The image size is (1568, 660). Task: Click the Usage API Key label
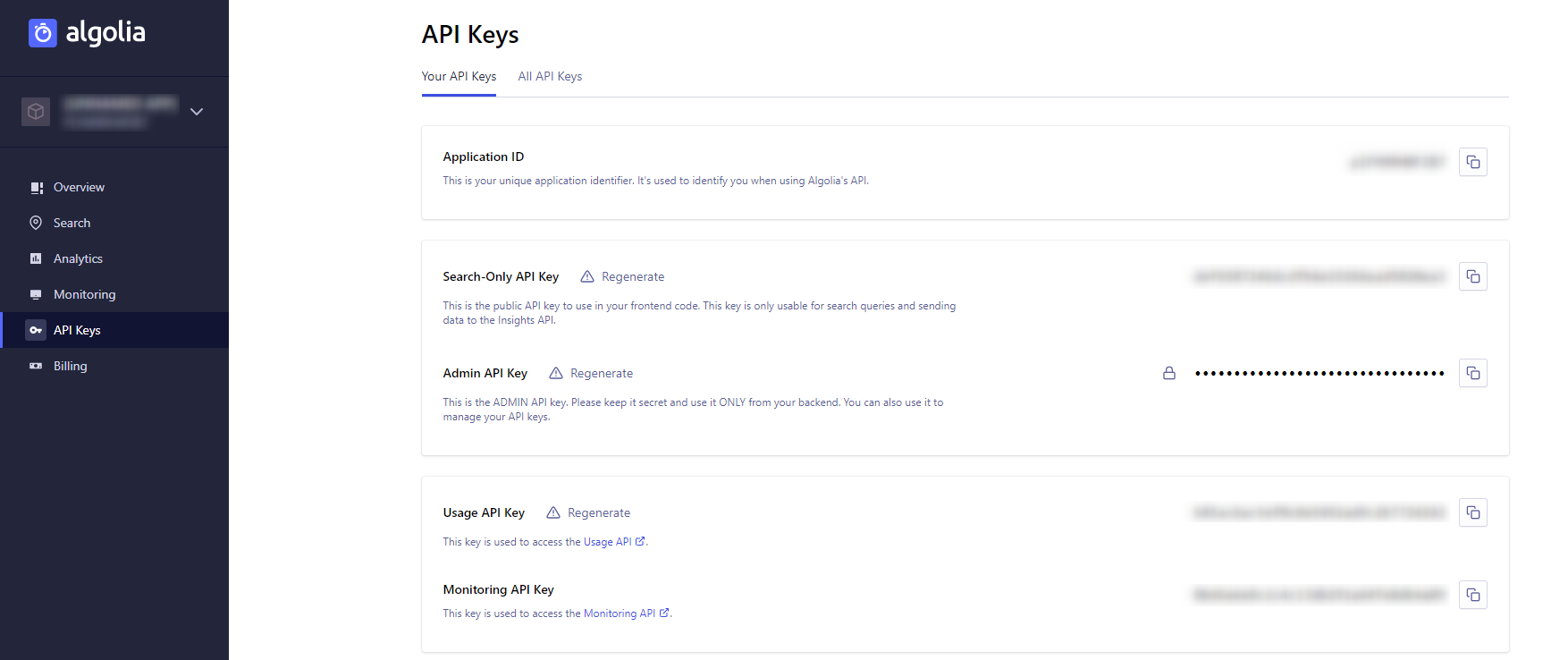(484, 513)
